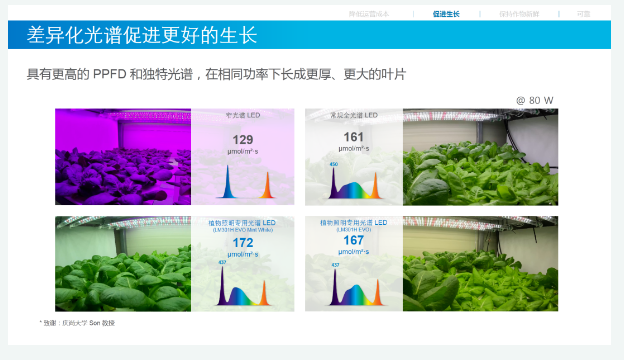Viewport: 624px width, 360px height.
Task: Select the @ 80 W label
Action: pos(535,100)
